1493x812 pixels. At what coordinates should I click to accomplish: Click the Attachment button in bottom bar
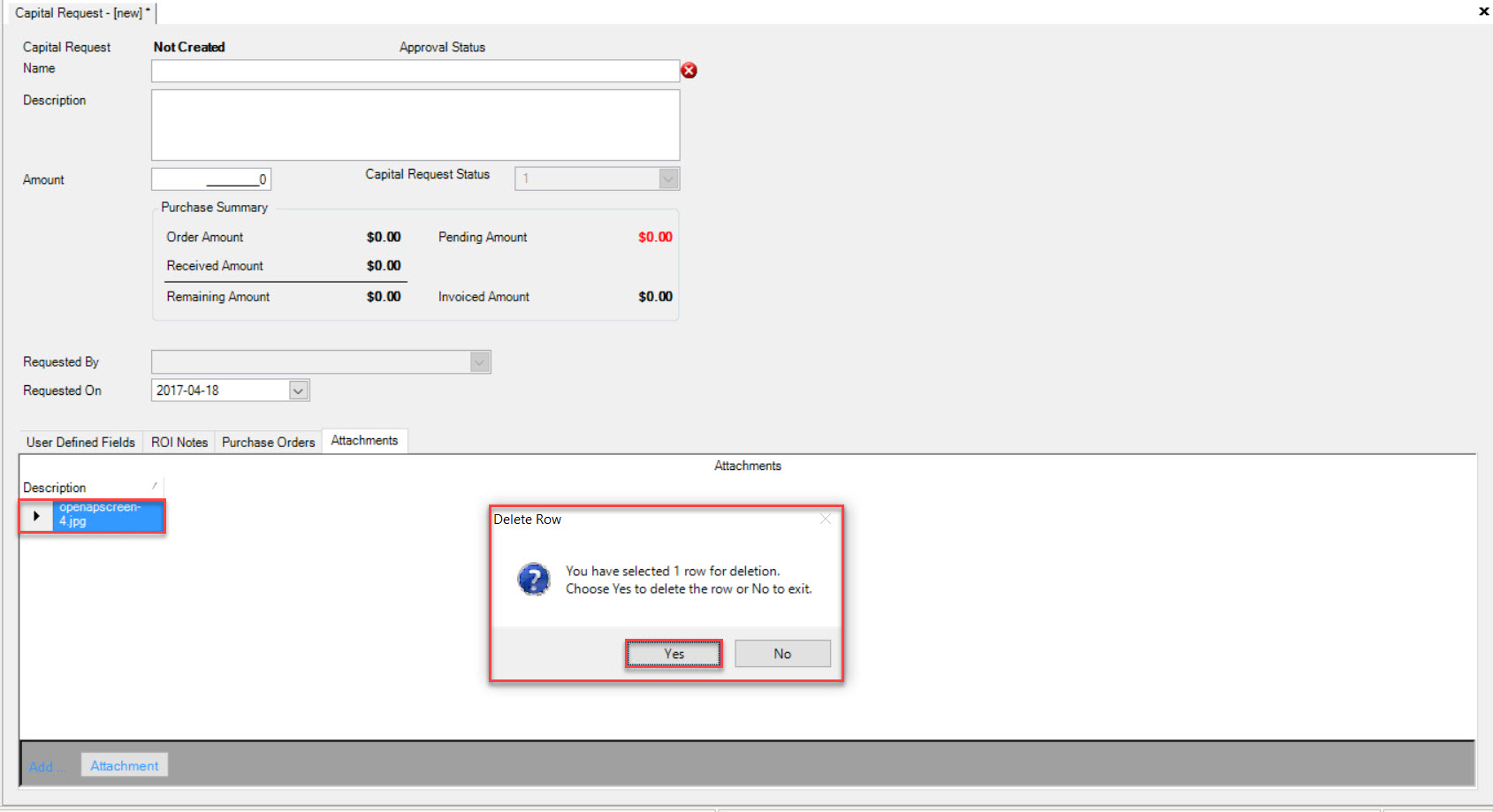coord(125,766)
